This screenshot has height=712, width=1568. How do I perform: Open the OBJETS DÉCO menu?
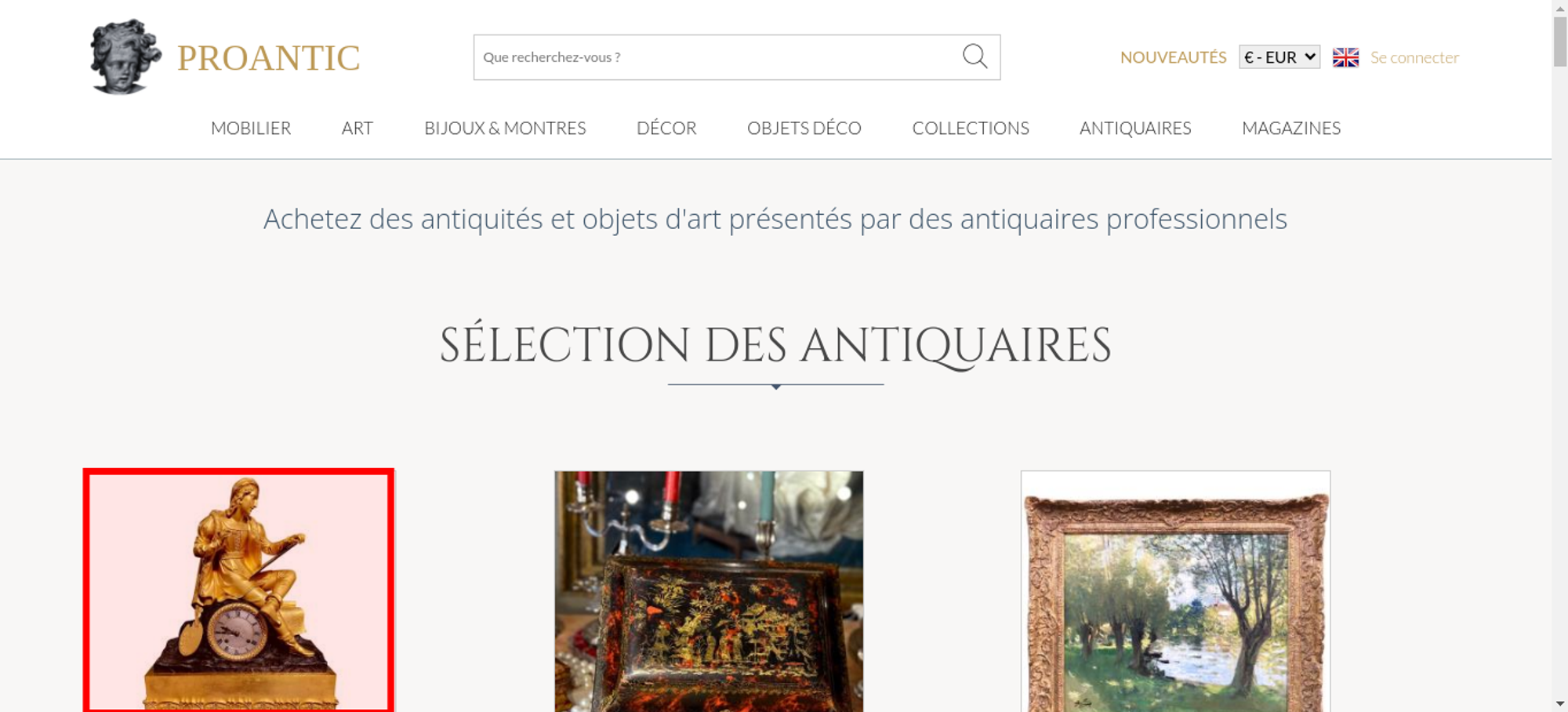[804, 128]
